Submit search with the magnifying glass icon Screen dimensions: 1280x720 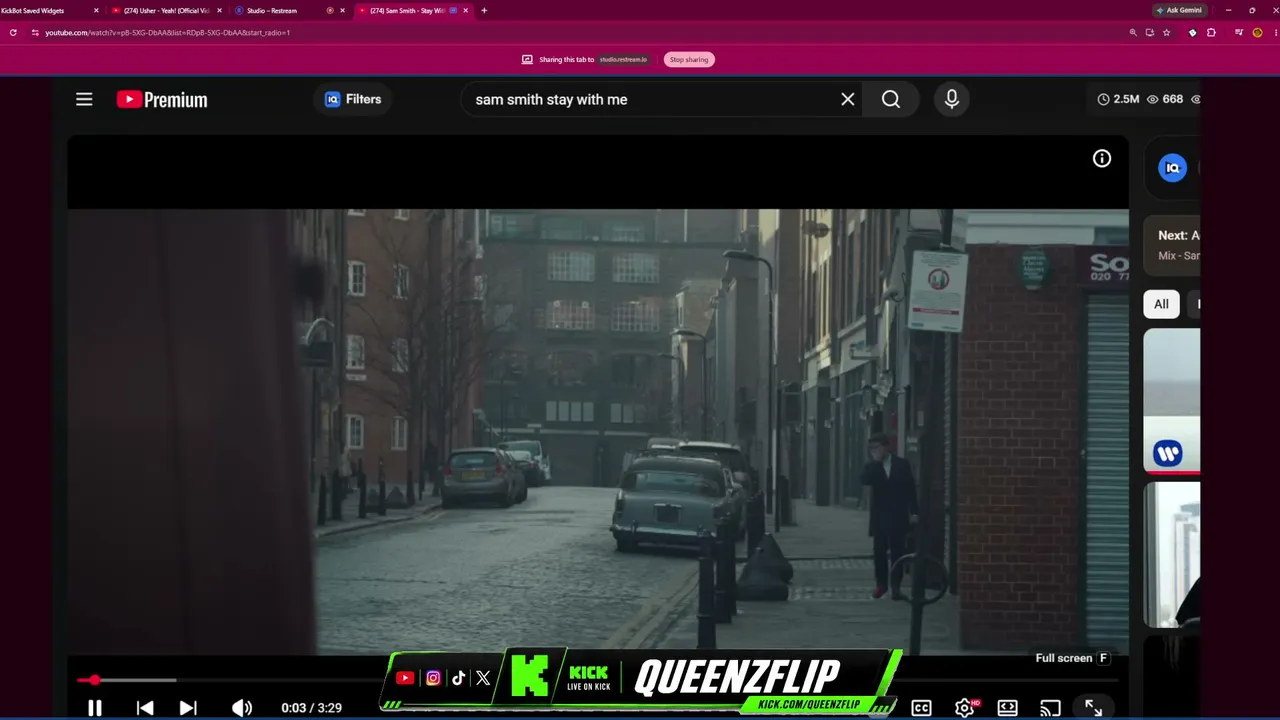(x=891, y=99)
